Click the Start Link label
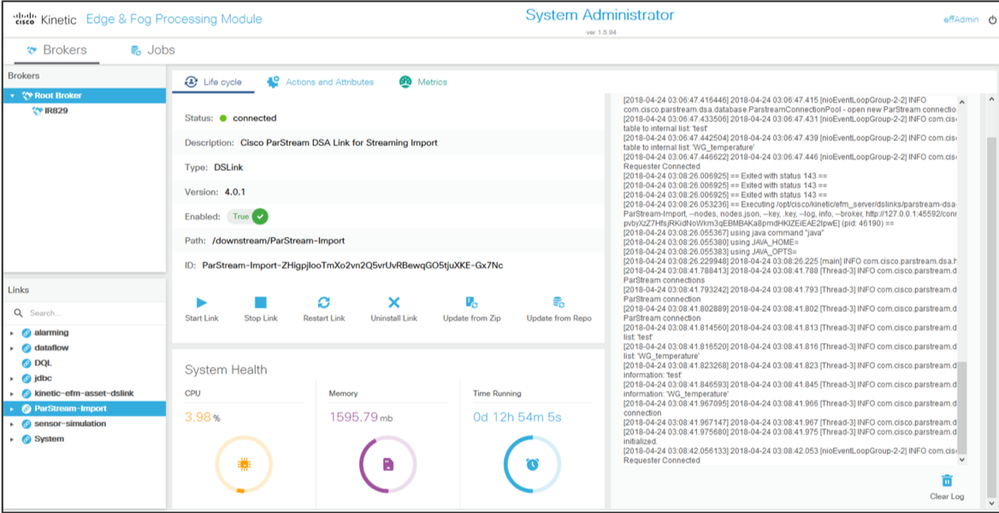The width and height of the screenshot is (999, 513). 202,318
